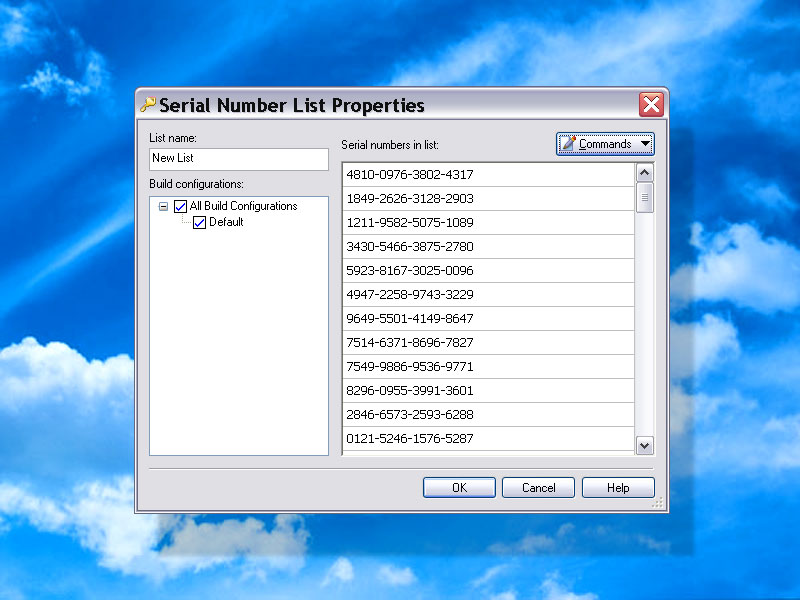Toggle the All Build Configurations checkbox
Screen dimensions: 800x600
point(181,206)
